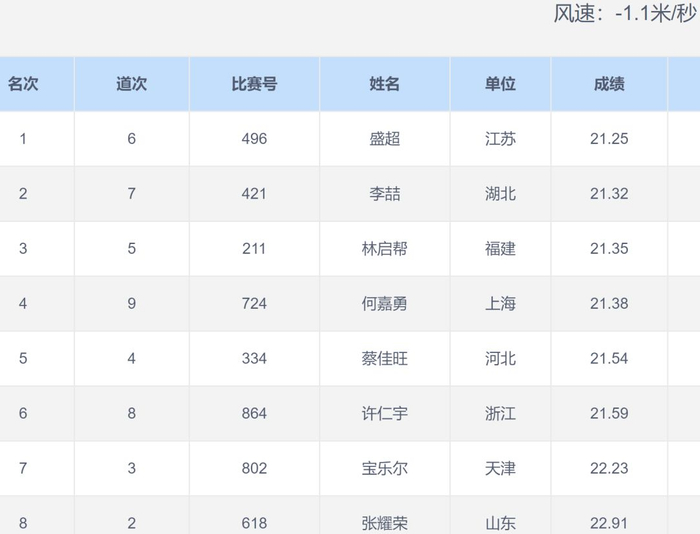Select the 蔡佳旺 name cell
This screenshot has width=700, height=534.
[385, 358]
